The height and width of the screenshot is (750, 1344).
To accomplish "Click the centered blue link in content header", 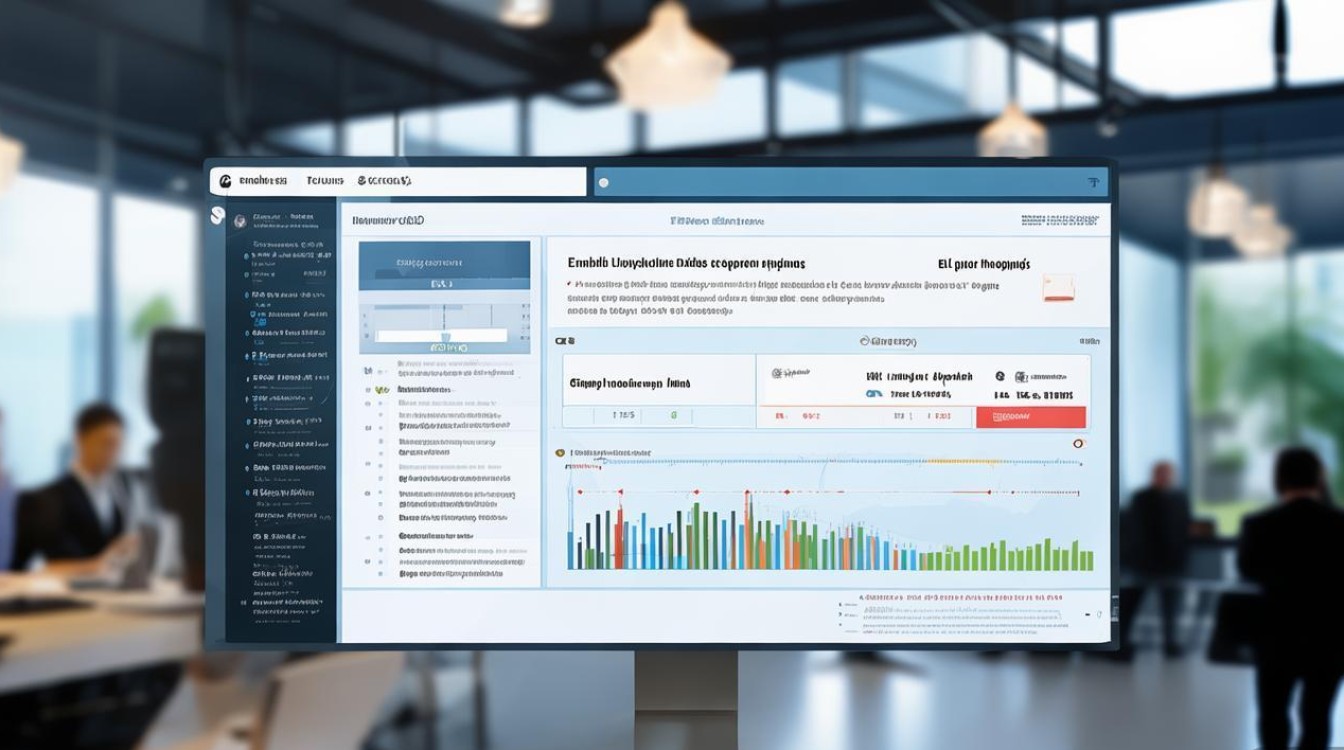I will coord(717,220).
